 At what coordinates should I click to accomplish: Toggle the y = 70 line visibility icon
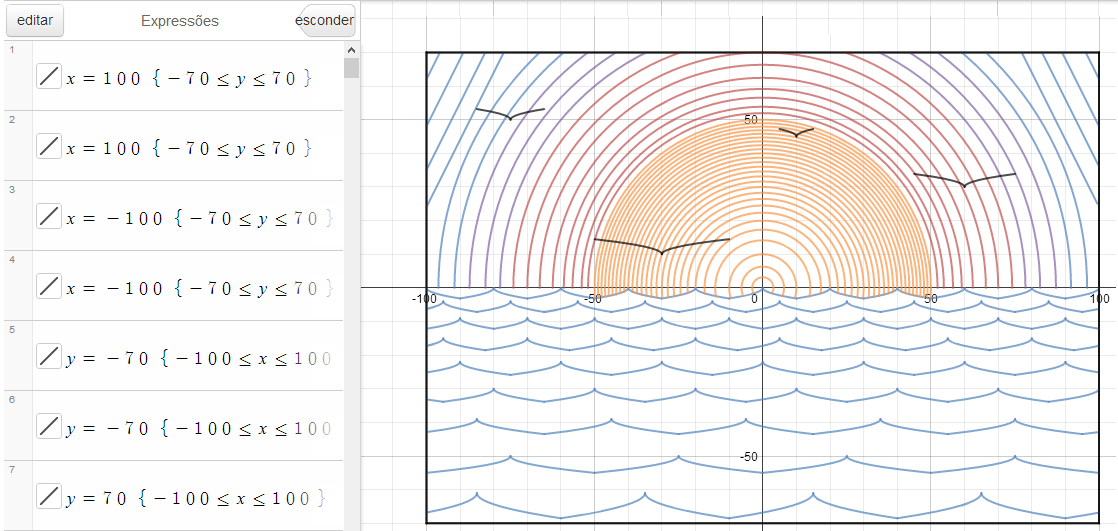tap(49, 496)
